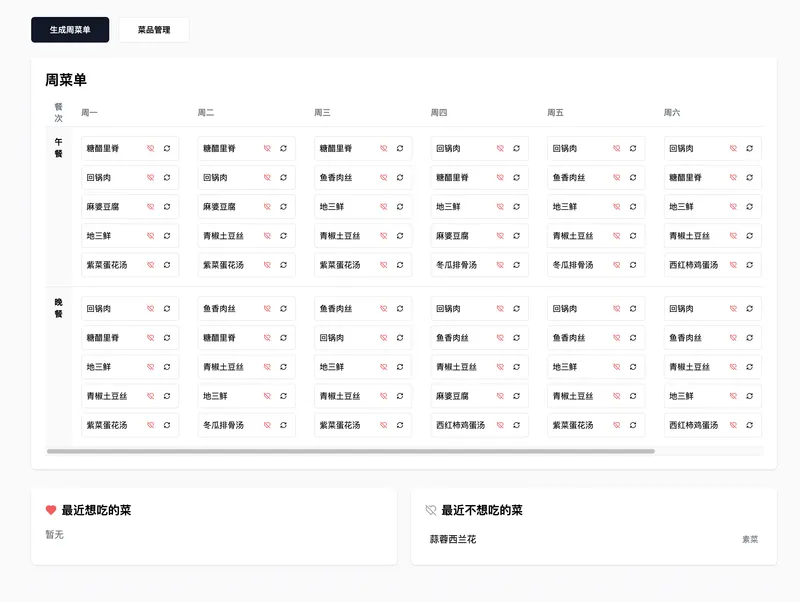
Task: Switch to the 菜品管理 tab
Action: pos(154,30)
